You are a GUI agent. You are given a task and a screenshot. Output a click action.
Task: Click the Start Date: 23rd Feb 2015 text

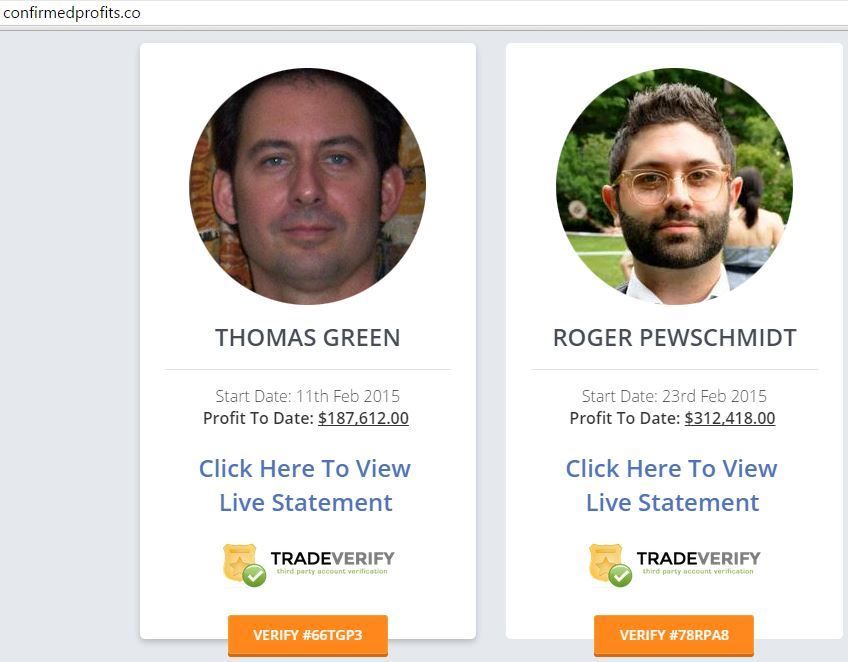[x=674, y=396]
